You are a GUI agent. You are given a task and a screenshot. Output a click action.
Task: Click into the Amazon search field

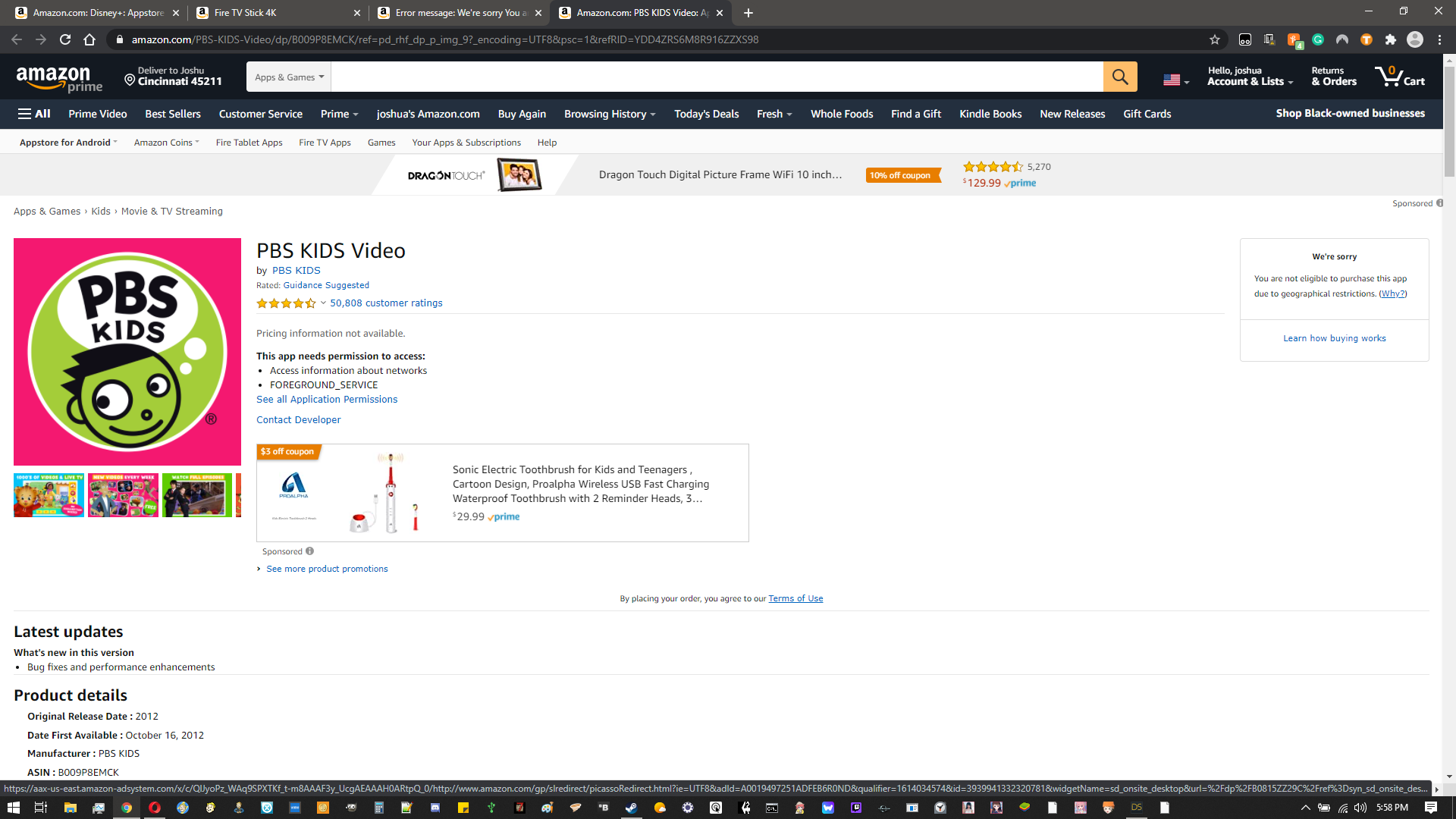point(717,77)
